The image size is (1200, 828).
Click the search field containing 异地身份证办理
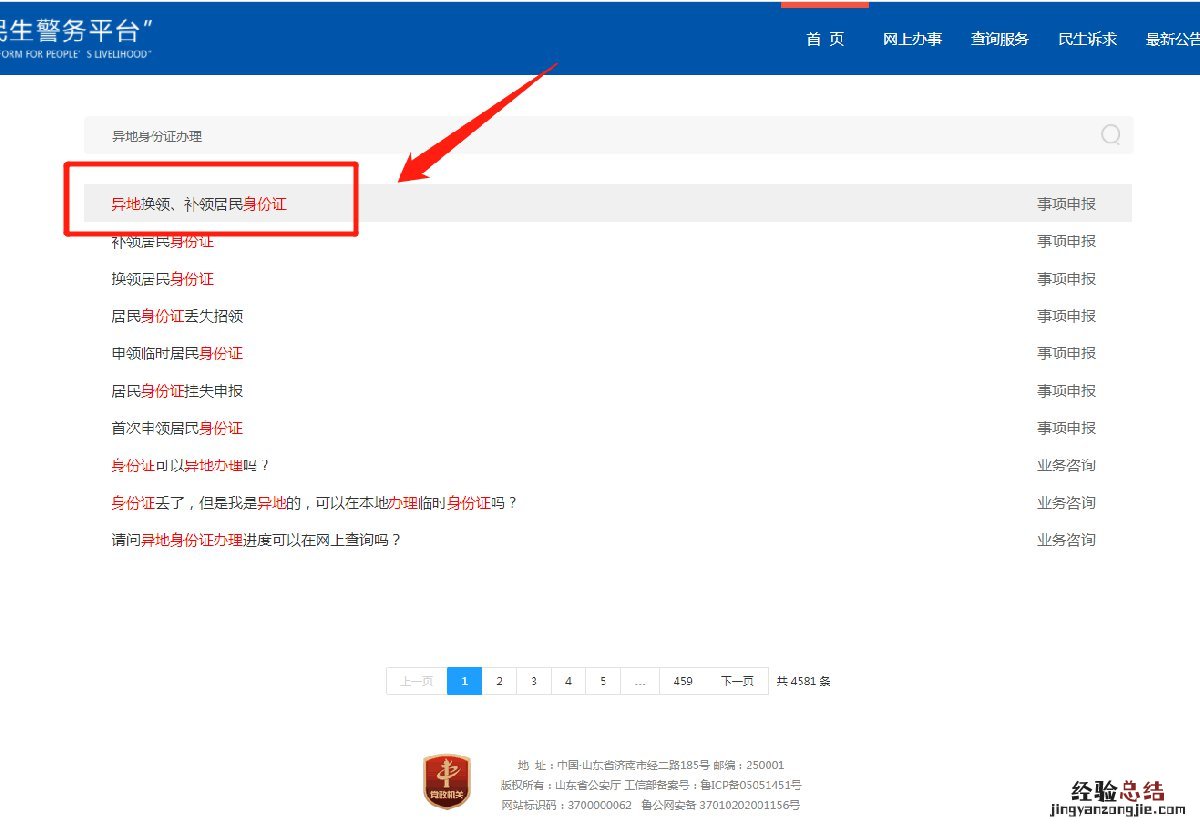pos(590,136)
